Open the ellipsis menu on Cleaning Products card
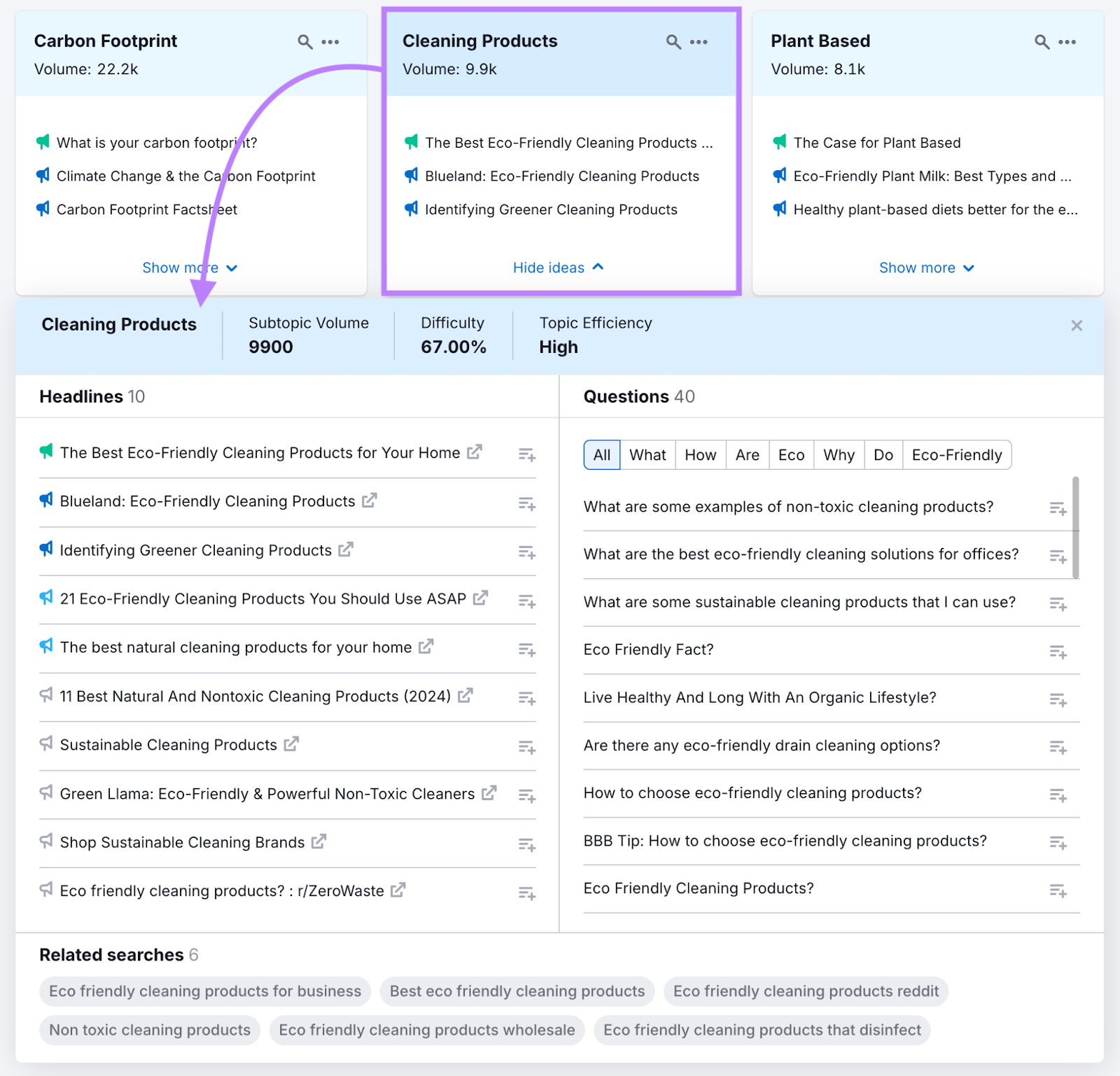The image size is (1120, 1076). click(697, 42)
